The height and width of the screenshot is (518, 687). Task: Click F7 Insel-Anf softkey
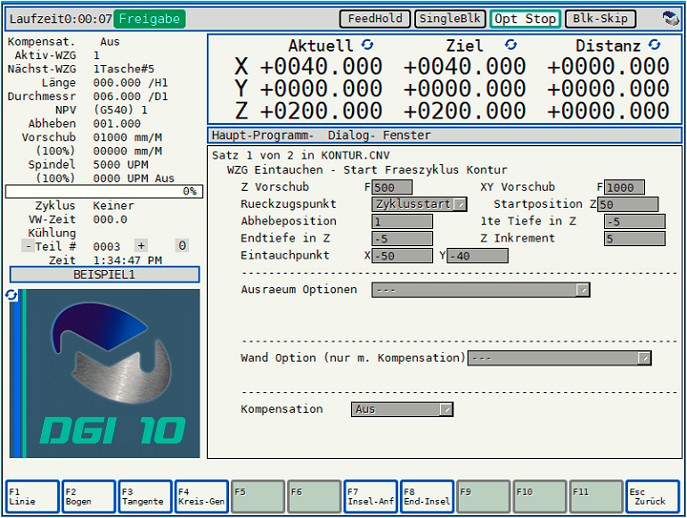[371, 497]
